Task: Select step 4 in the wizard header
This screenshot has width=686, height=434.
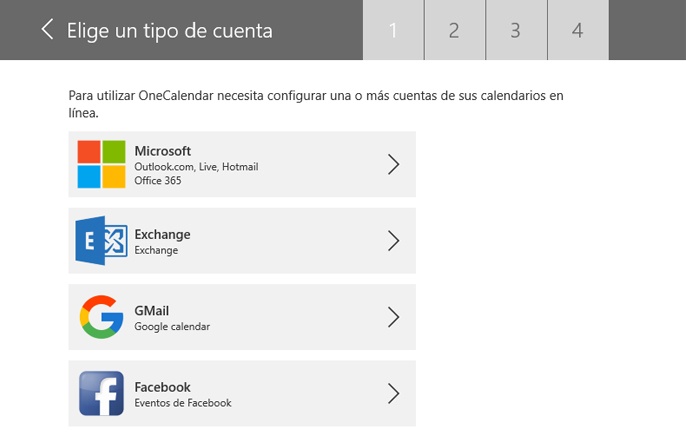Action: click(x=577, y=30)
